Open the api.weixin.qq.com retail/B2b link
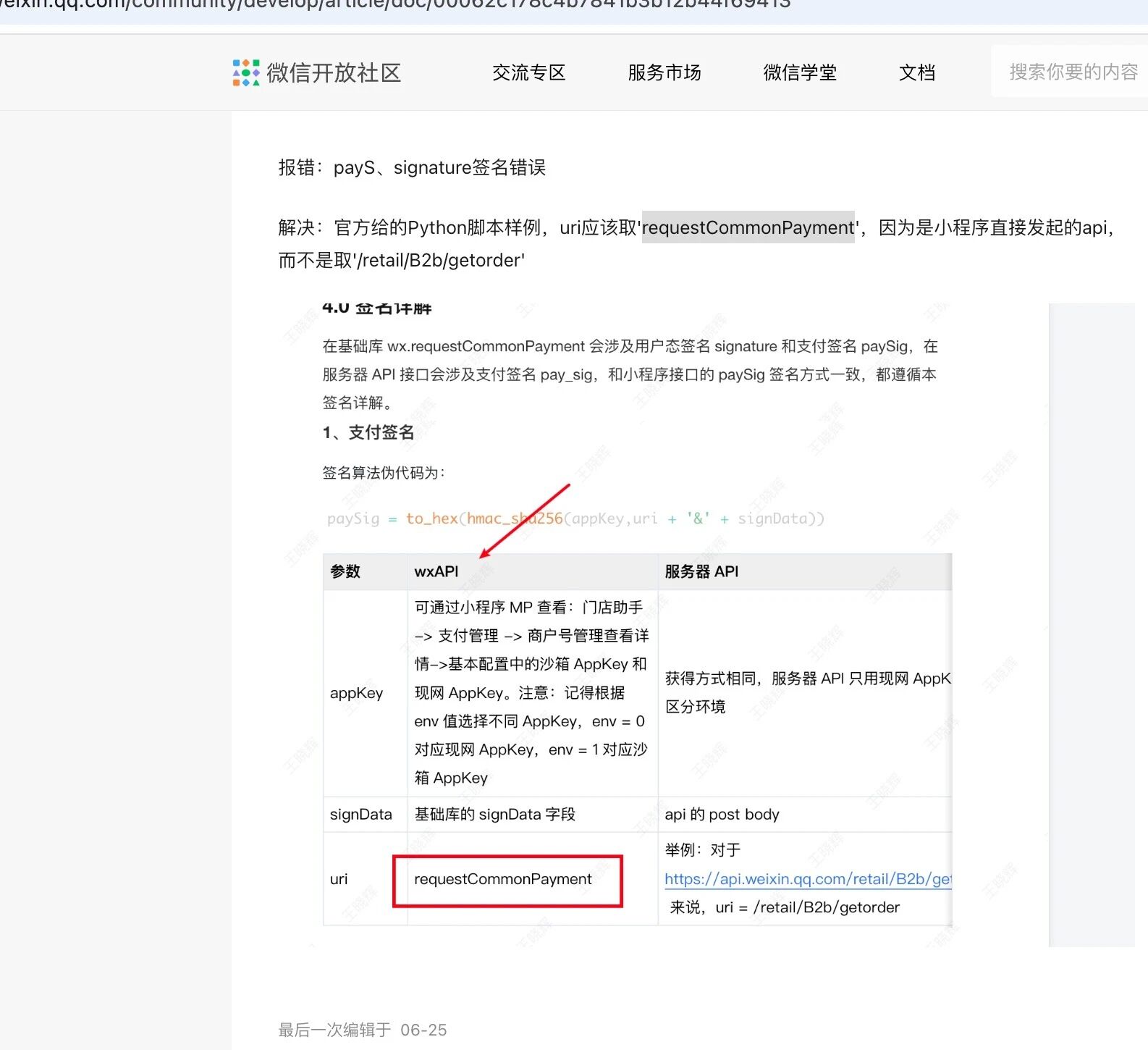 (808, 879)
